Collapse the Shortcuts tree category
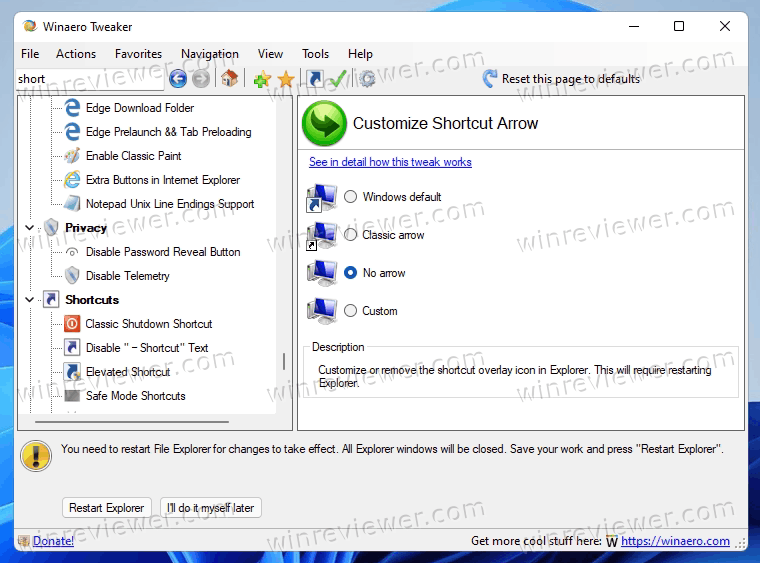 pyautogui.click(x=30, y=299)
